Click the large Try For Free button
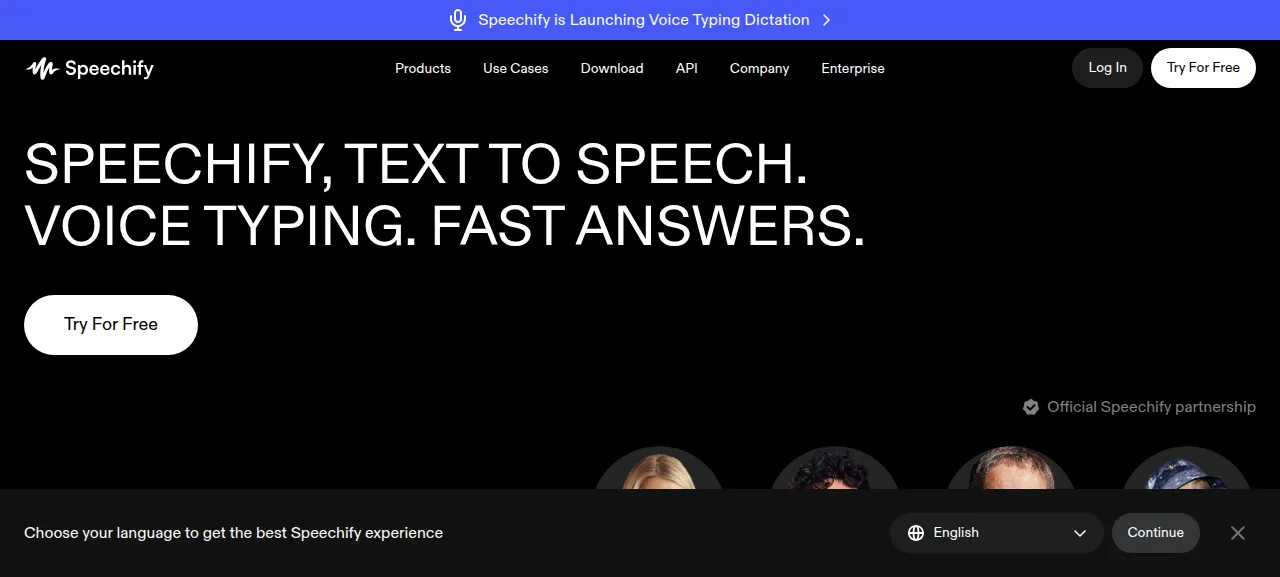Screen dimensions: 1280x577 click(111, 324)
